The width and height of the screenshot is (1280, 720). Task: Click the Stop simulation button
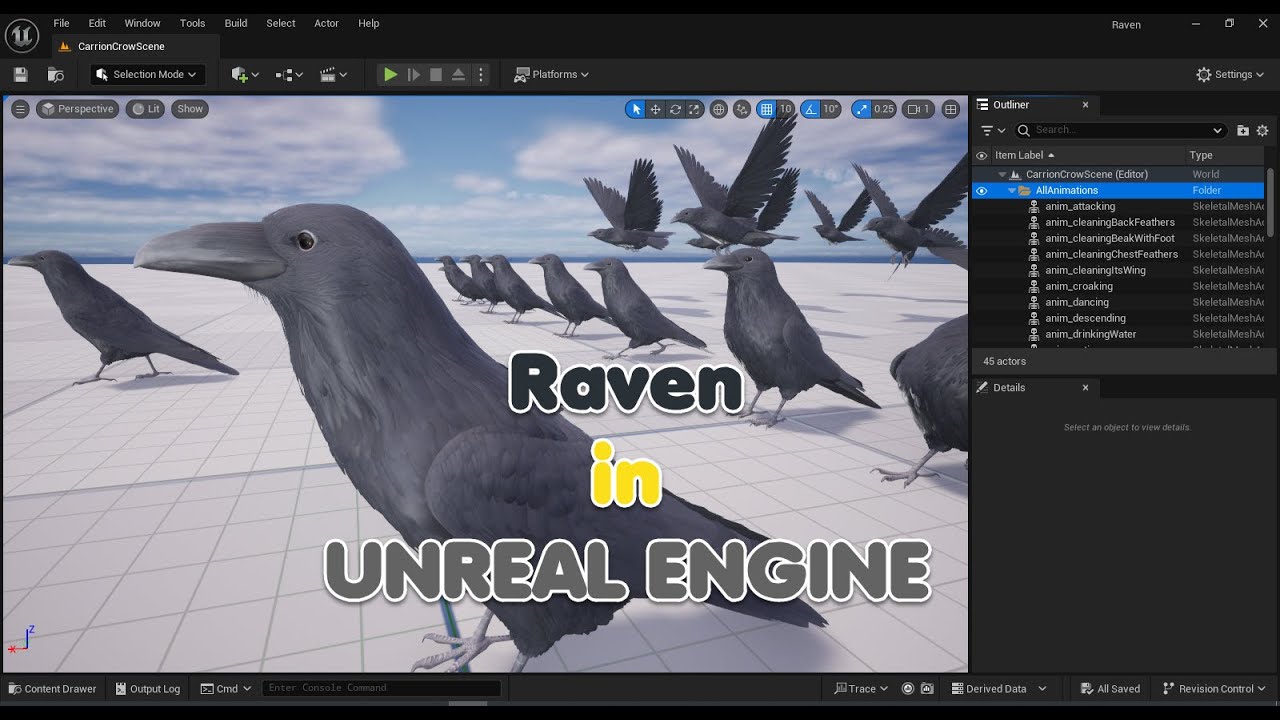pos(436,74)
